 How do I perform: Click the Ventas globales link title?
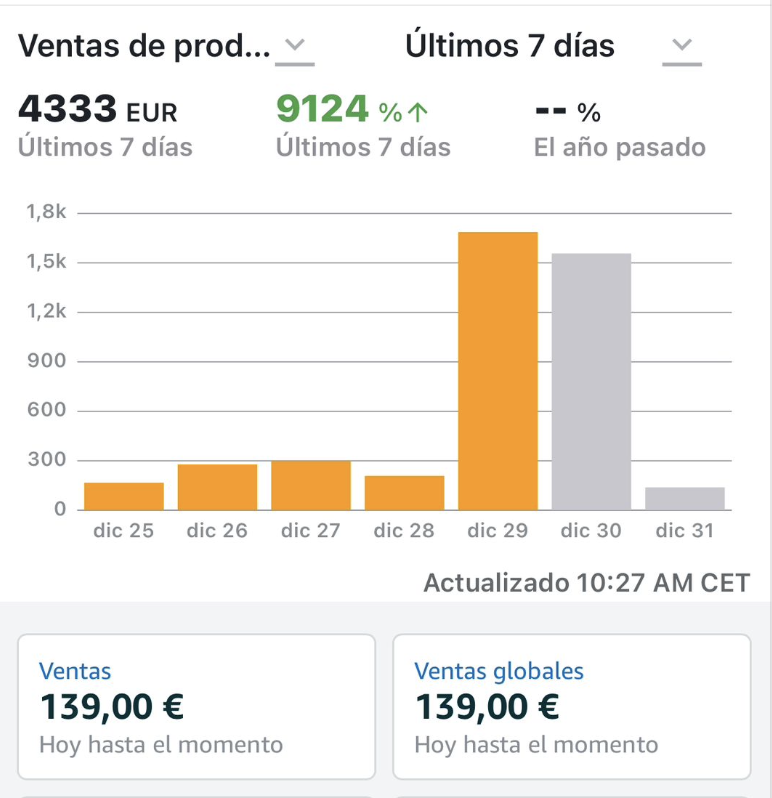point(498,671)
